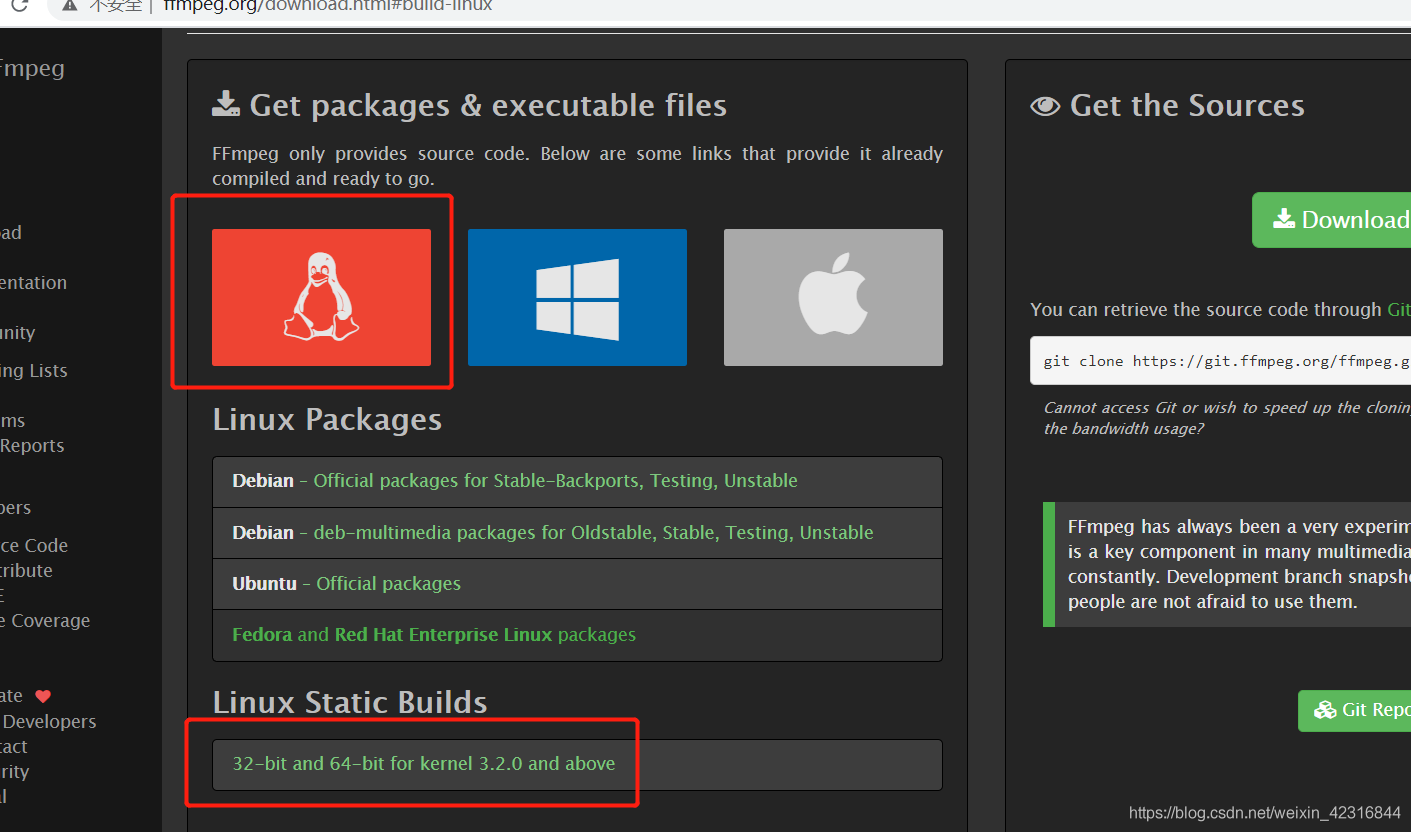The width and height of the screenshot is (1411, 832).
Task: Select the gray Apple logo tile
Action: click(x=833, y=297)
